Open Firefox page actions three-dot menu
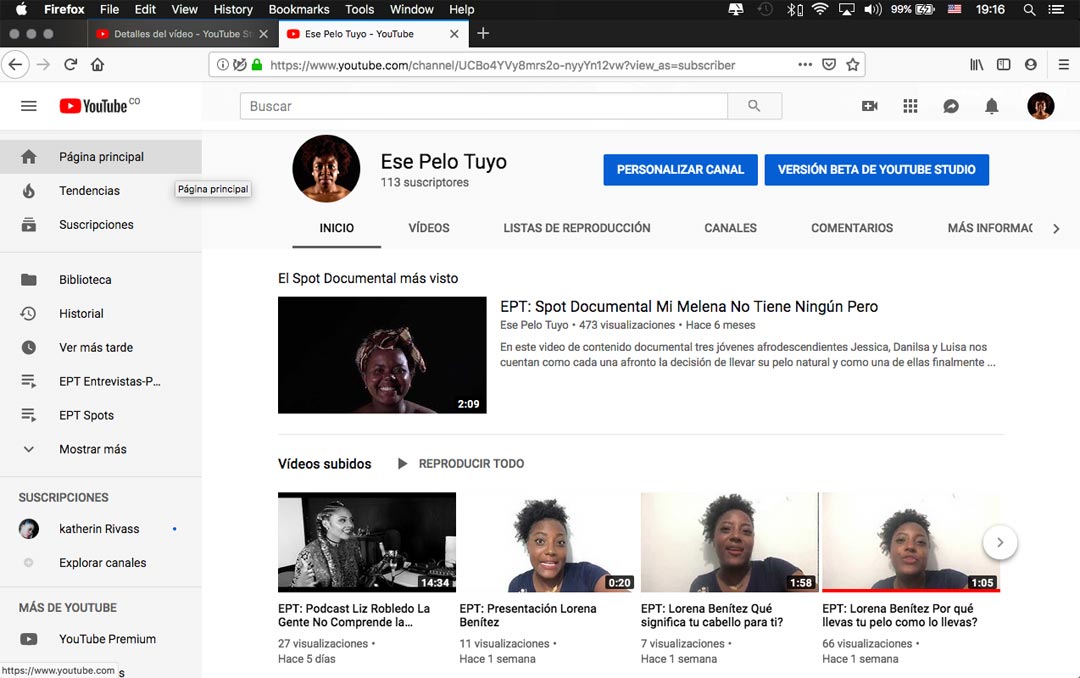This screenshot has width=1080, height=678. tap(805, 65)
